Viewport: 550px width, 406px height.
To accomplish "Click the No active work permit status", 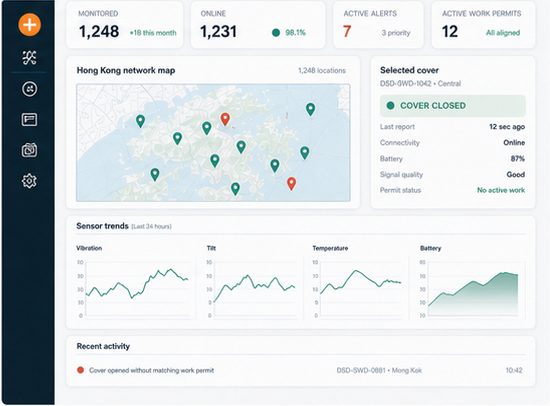I will click(x=501, y=190).
